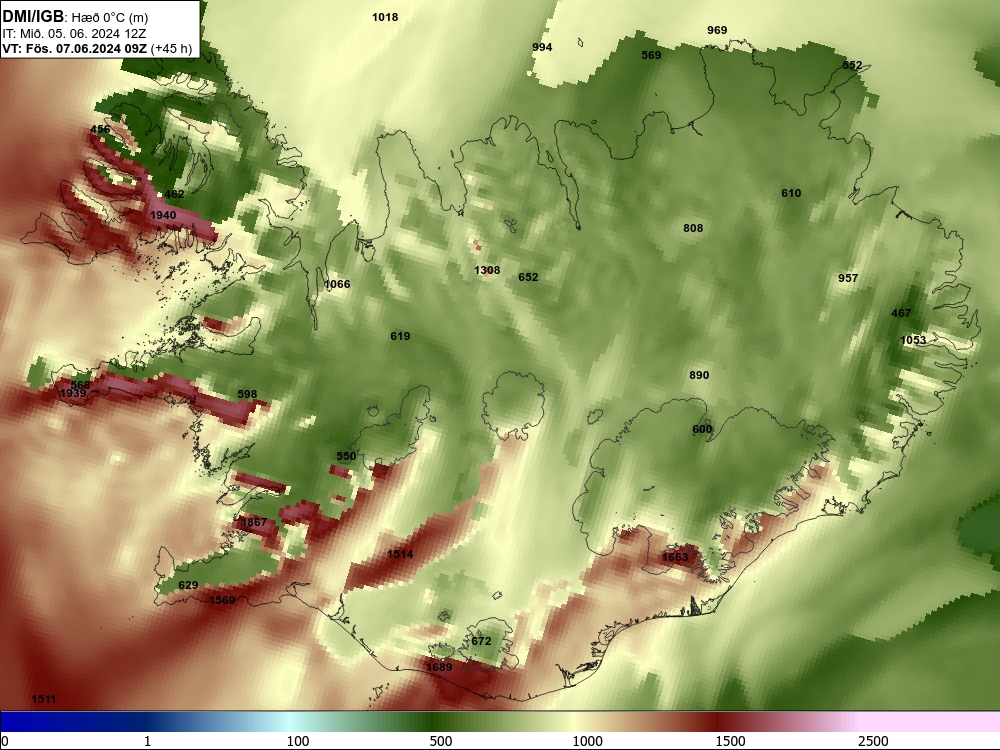Click the 0 label on the color scale
The height and width of the screenshot is (750, 1000).
[x=5, y=741]
